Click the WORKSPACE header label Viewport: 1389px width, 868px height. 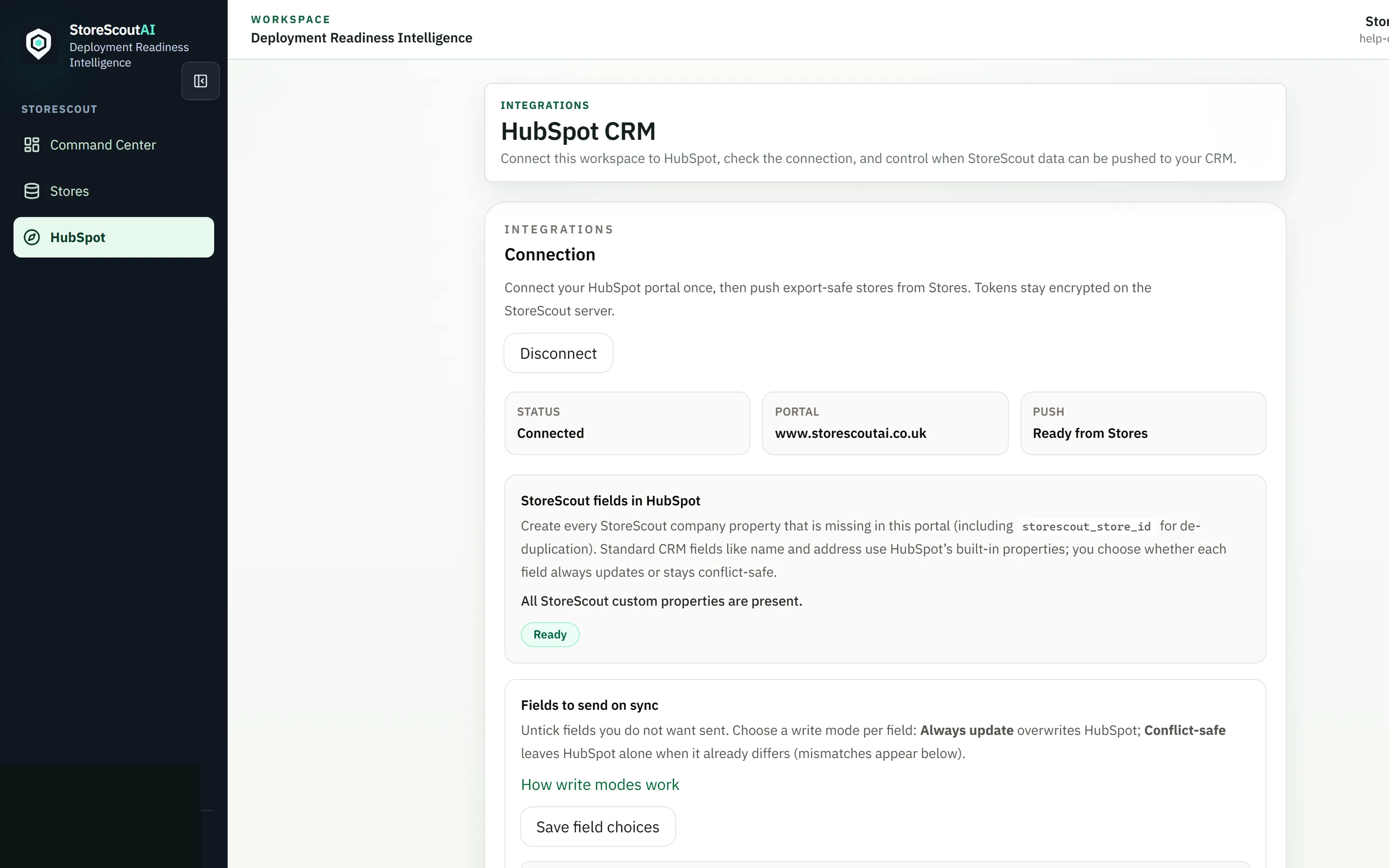point(290,19)
